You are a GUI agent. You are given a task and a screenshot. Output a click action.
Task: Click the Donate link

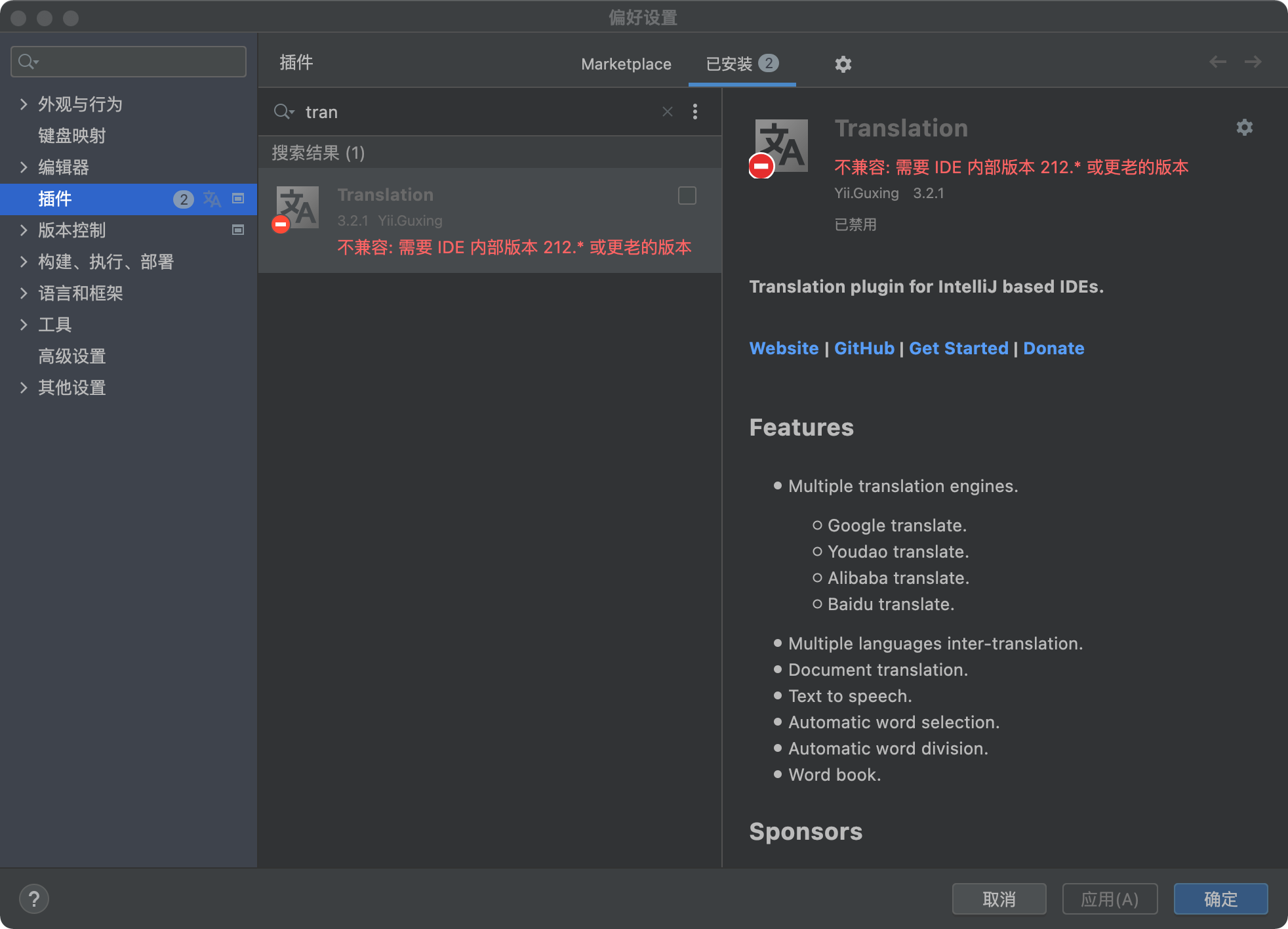point(1053,348)
